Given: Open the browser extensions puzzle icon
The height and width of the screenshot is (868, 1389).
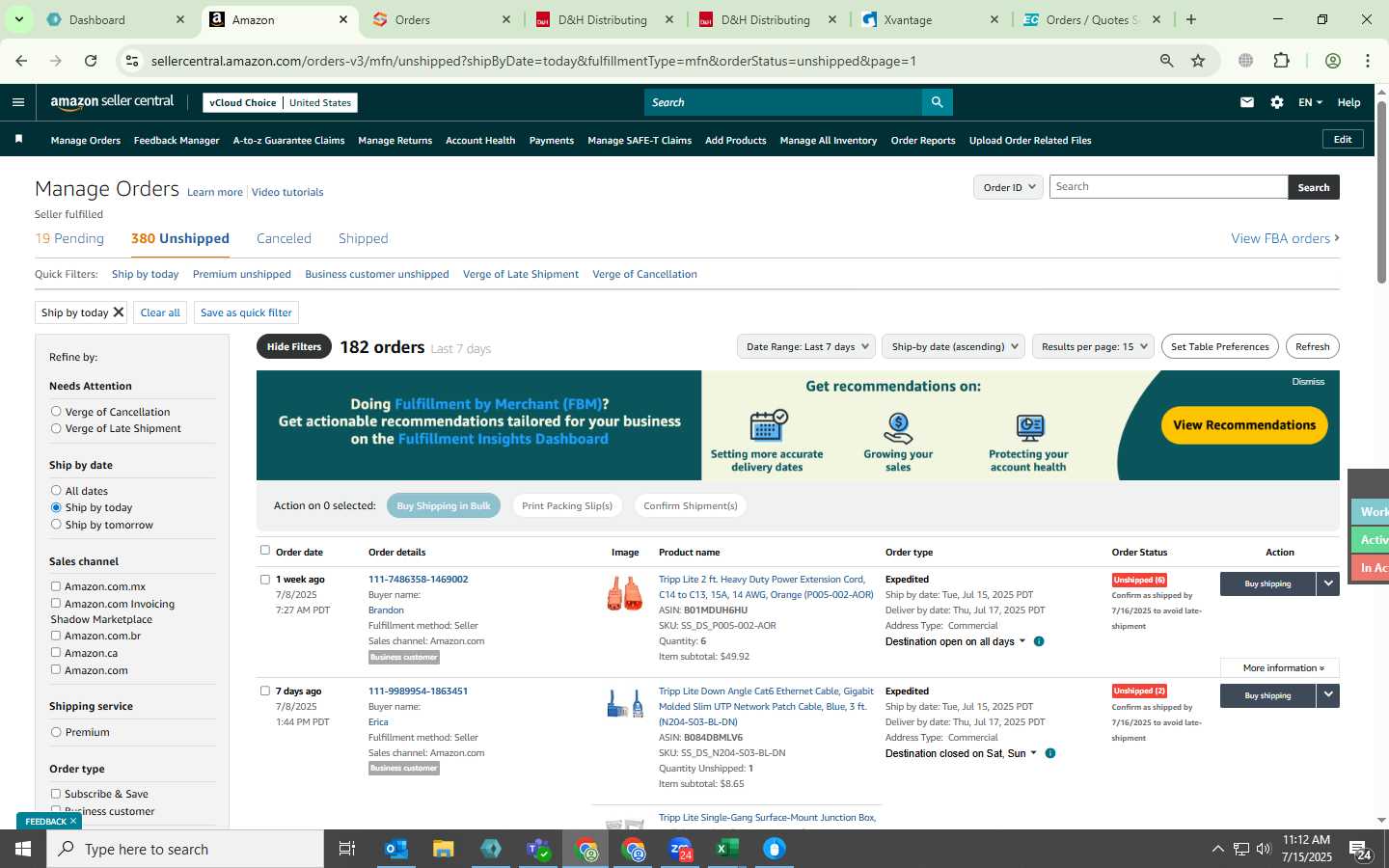Looking at the screenshot, I should [x=1281, y=61].
